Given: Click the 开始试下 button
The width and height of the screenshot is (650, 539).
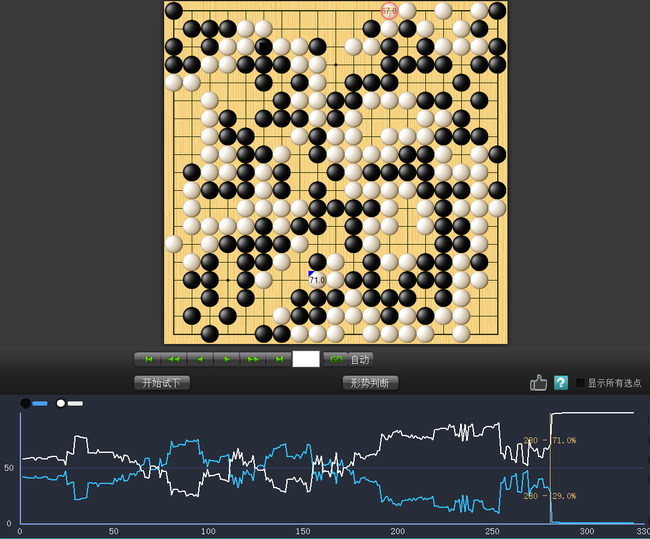Looking at the screenshot, I should [162, 383].
